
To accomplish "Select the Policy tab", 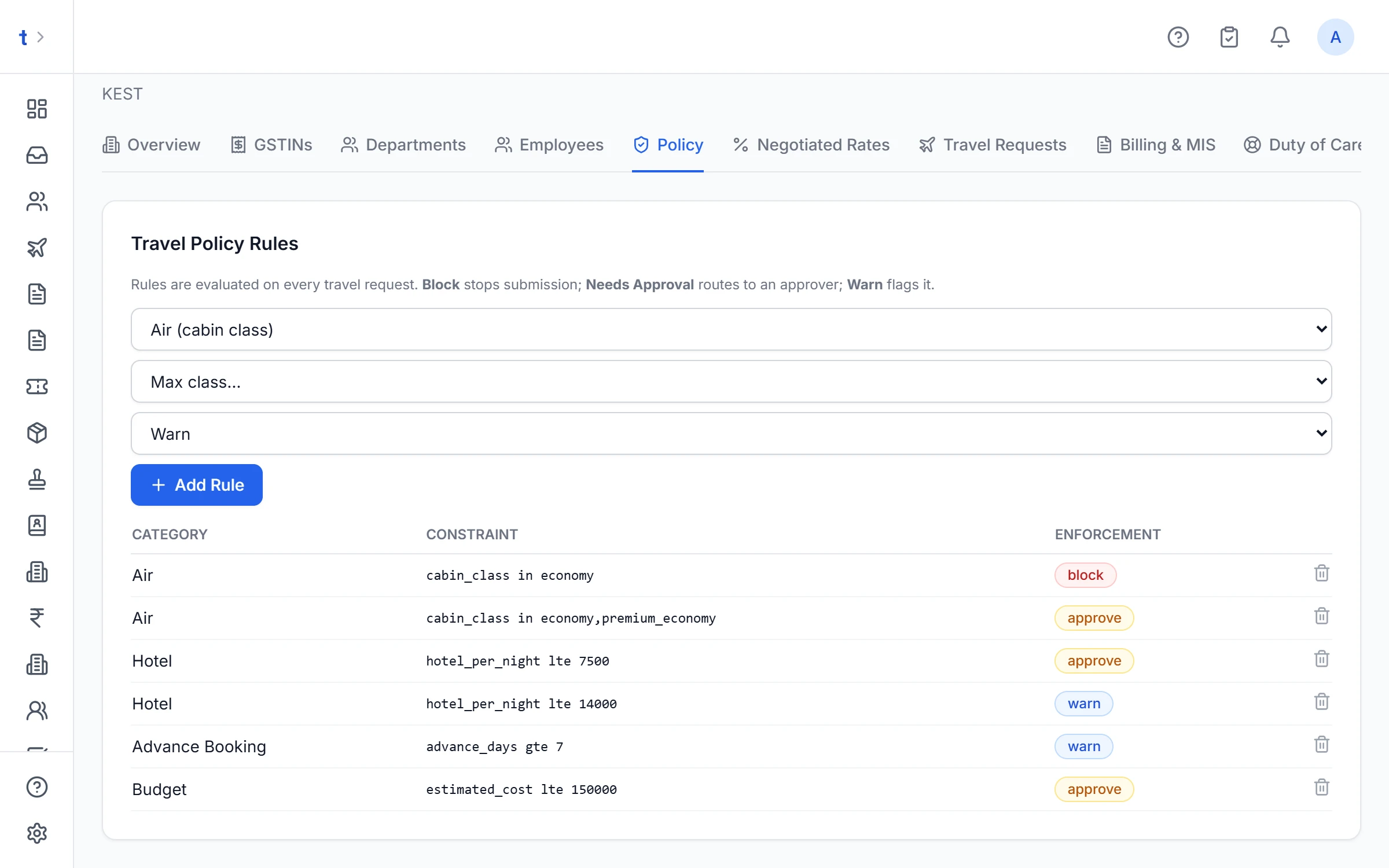I will (x=668, y=145).
